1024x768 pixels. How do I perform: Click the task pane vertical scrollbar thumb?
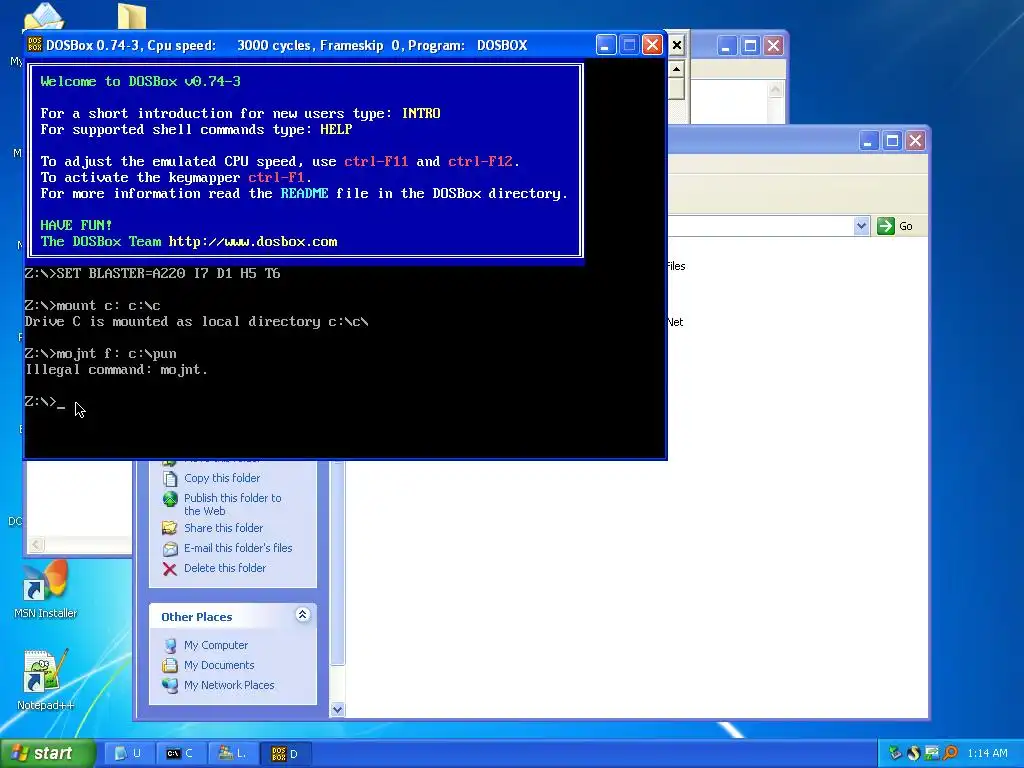coord(337,565)
